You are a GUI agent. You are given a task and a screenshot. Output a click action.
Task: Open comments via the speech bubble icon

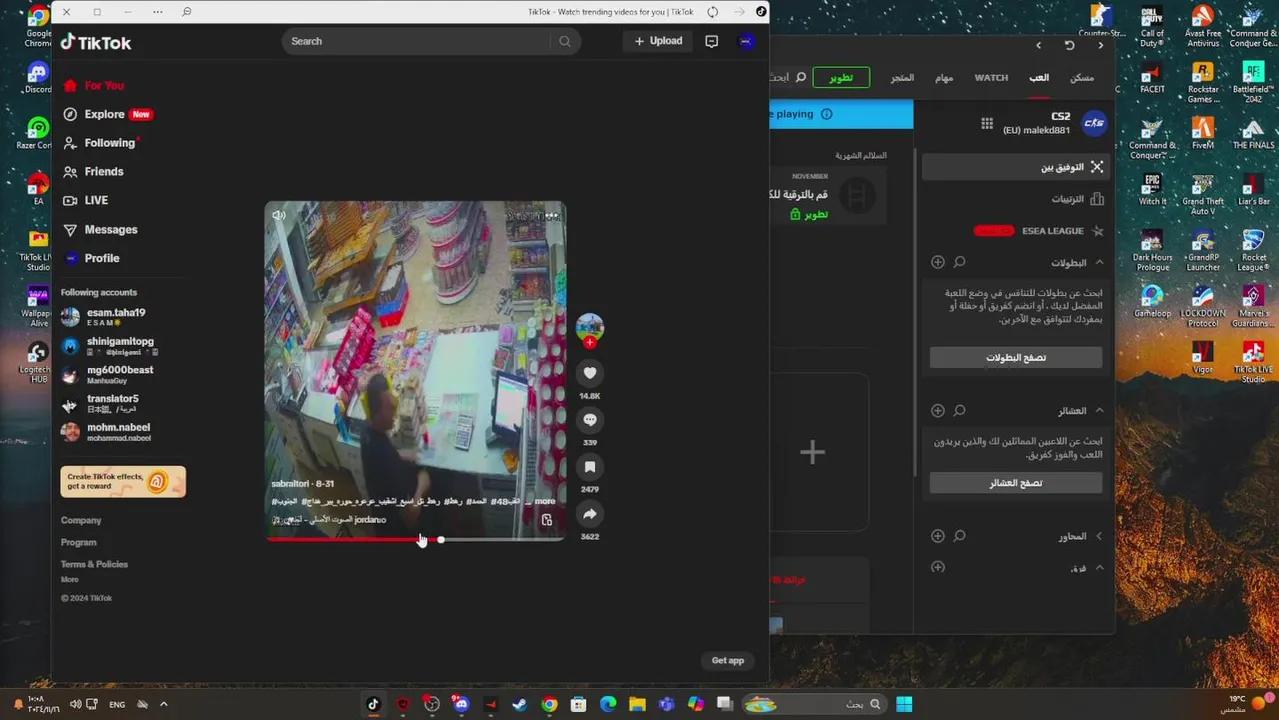pyautogui.click(x=589, y=419)
